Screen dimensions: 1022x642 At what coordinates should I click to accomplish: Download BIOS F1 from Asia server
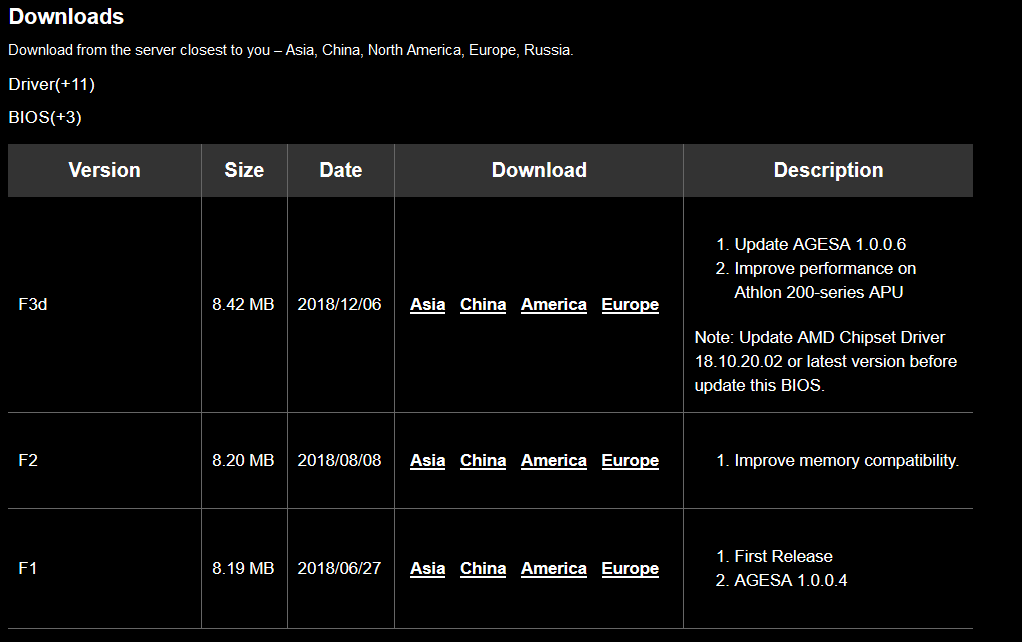tap(428, 568)
